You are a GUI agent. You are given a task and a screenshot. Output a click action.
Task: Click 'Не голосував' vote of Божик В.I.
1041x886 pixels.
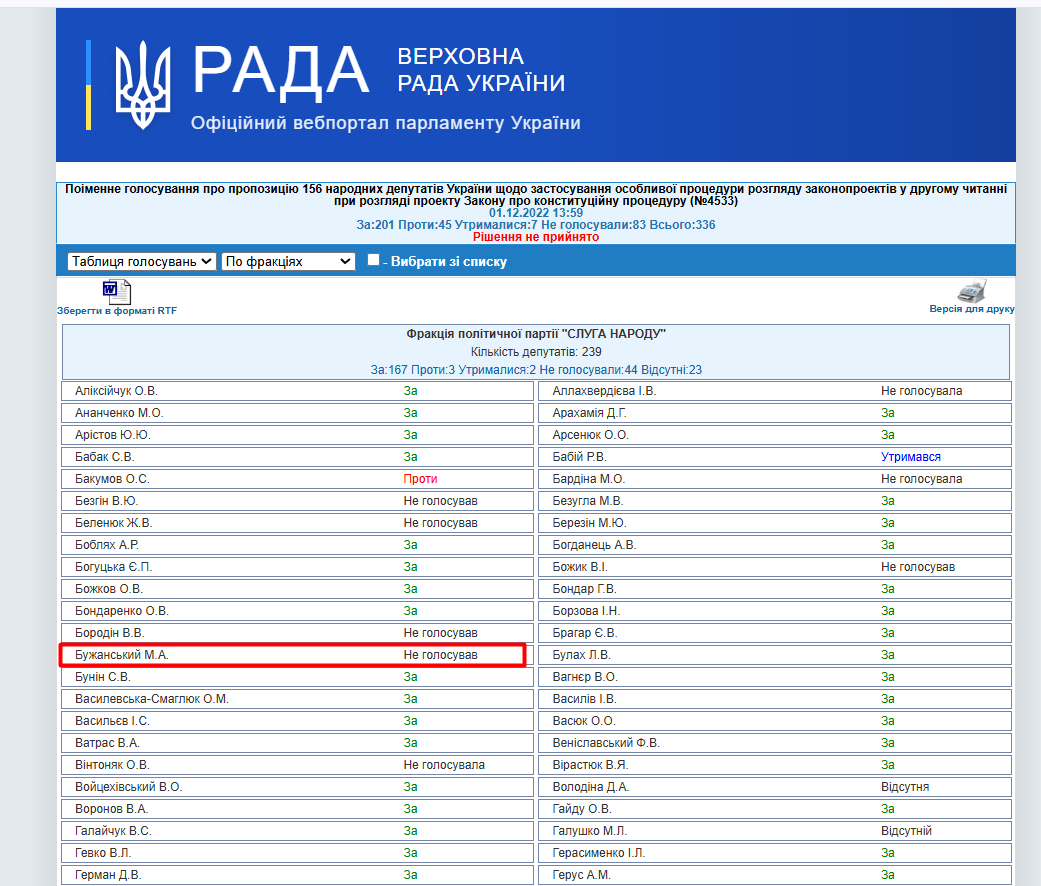pyautogui.click(x=918, y=567)
